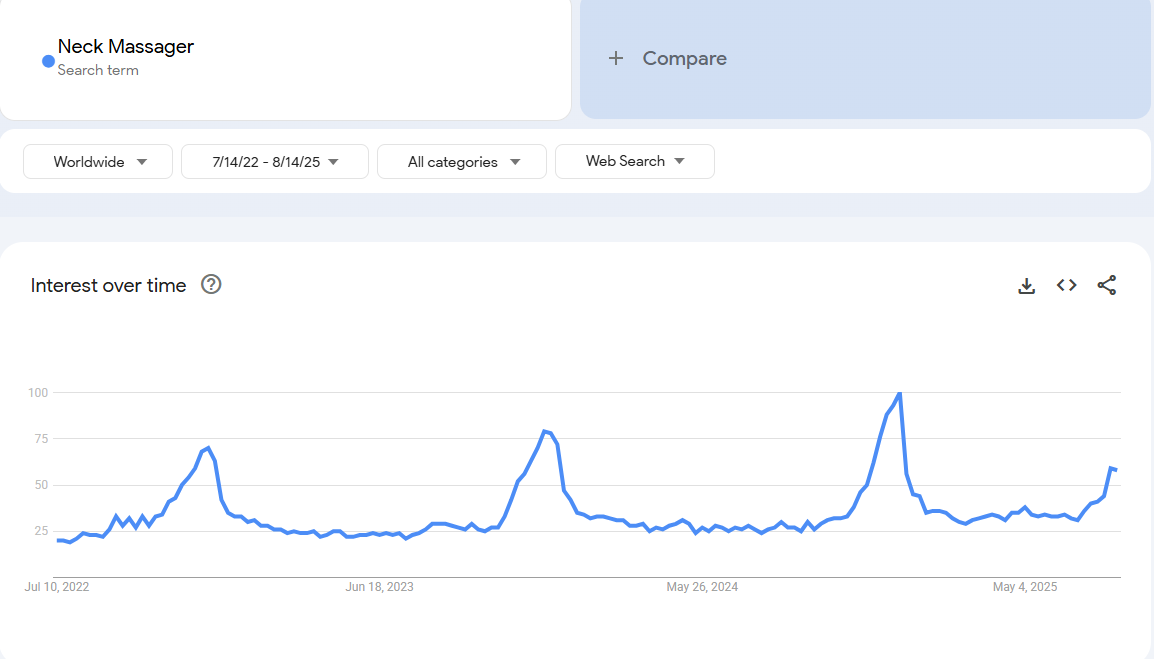The image size is (1154, 659).
Task: Click the Interest over time heading
Action: coord(108,286)
